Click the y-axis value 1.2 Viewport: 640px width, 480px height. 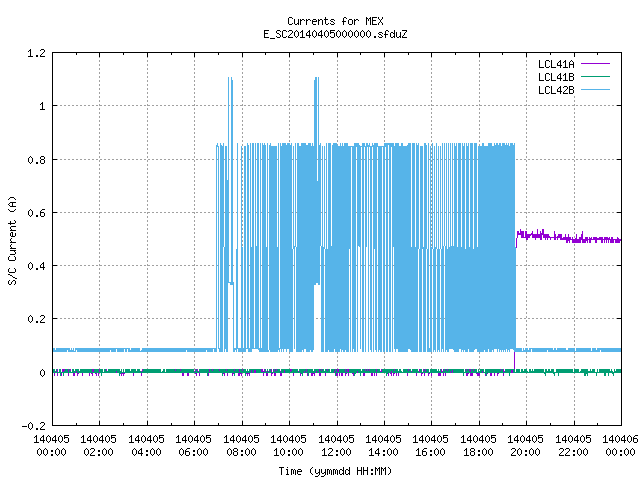pos(36,53)
